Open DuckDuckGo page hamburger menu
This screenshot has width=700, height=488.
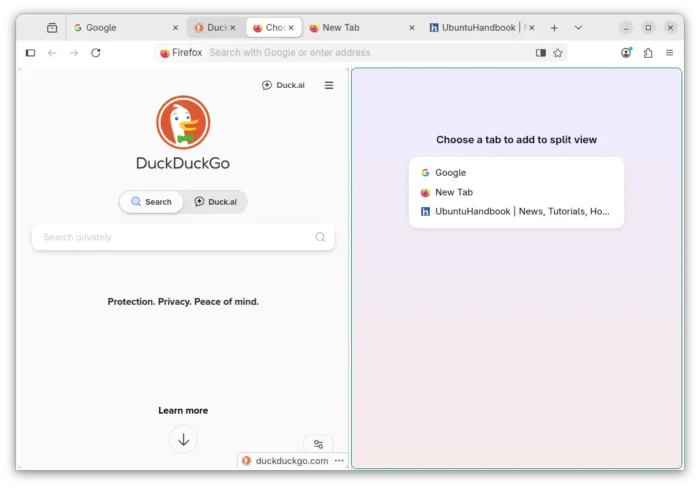click(329, 86)
